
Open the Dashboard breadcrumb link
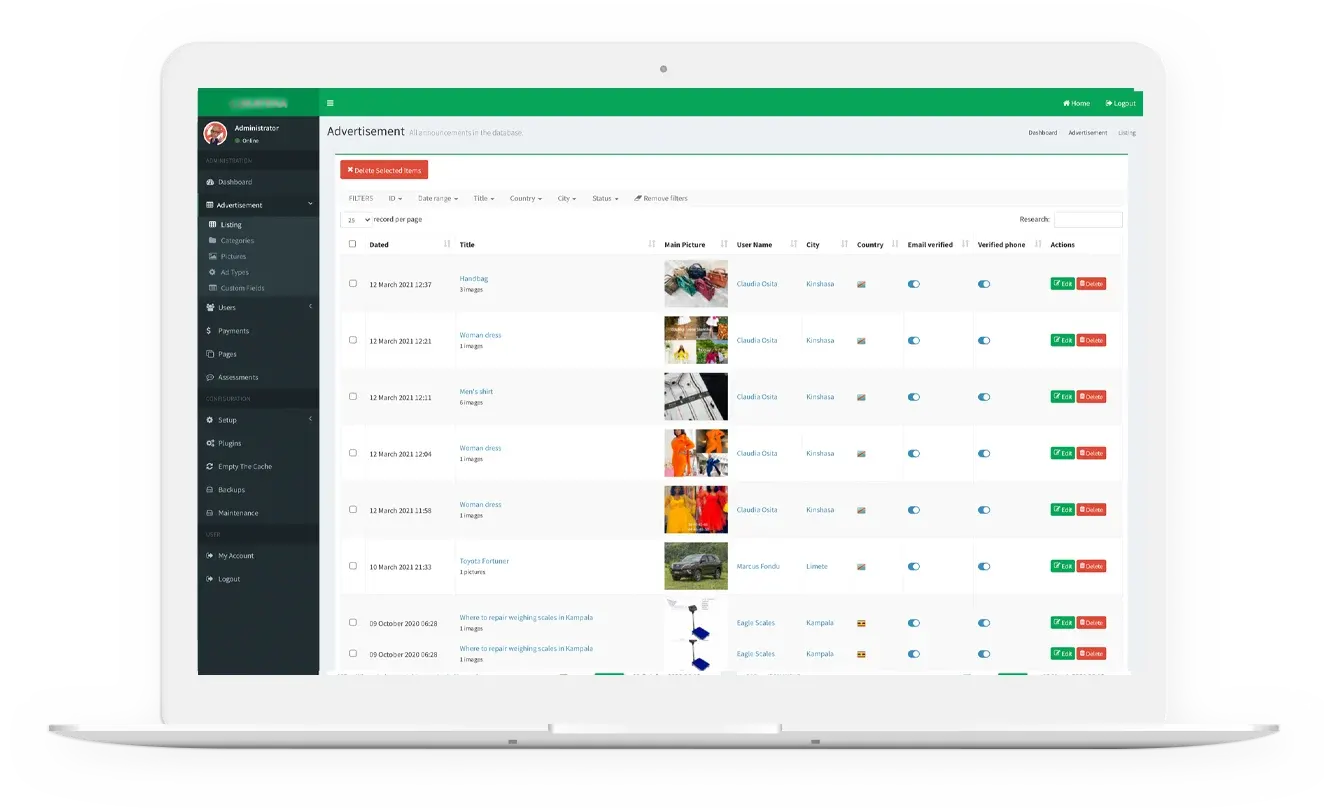pos(1042,132)
